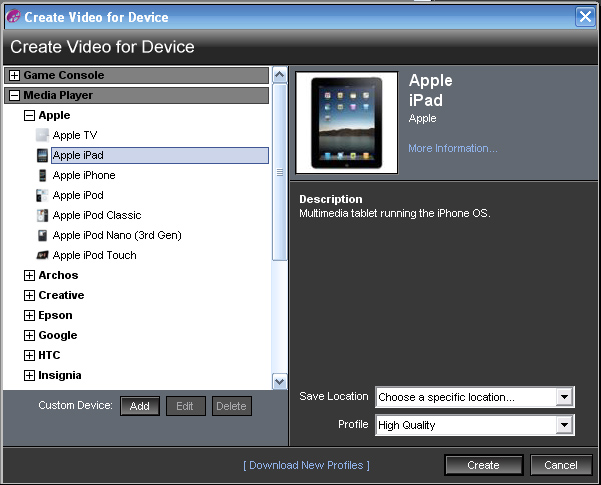Image resolution: width=601 pixels, height=485 pixels.
Task: Click the scroll up arrow of device list
Action: point(279,75)
